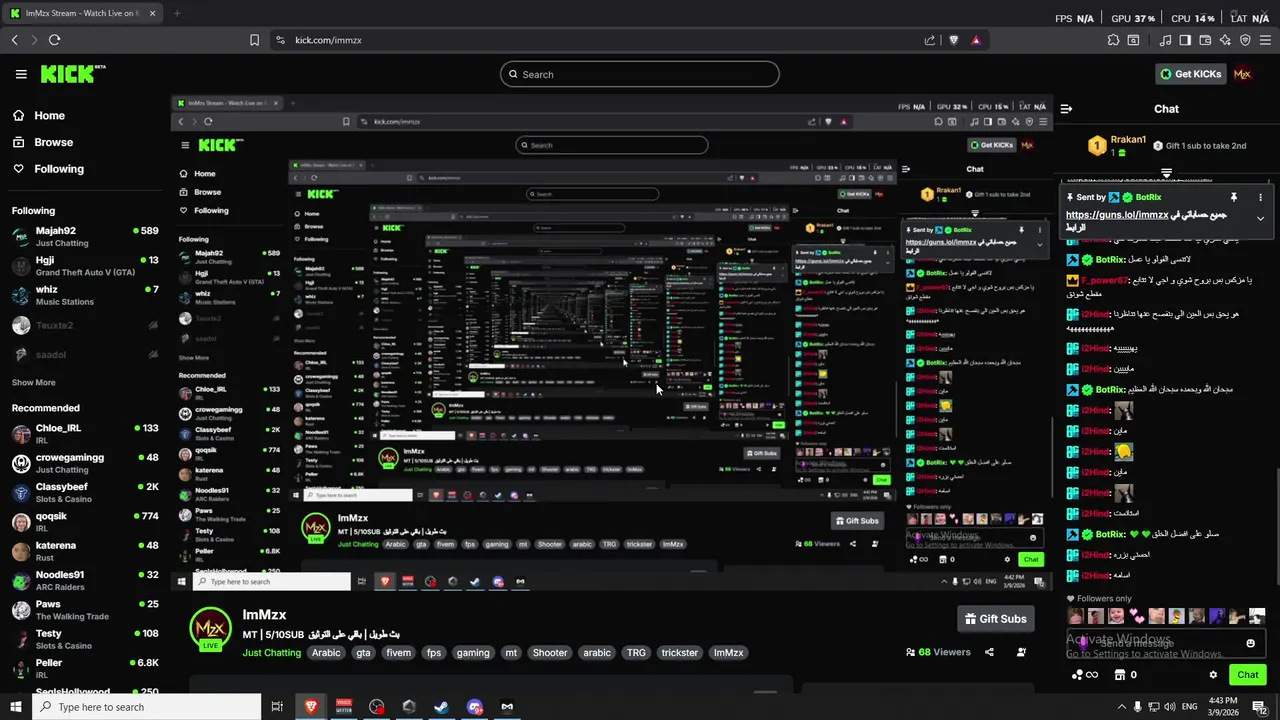Open the emoji picker in chat input
Viewport: 1280px width, 720px height.
1250,643
